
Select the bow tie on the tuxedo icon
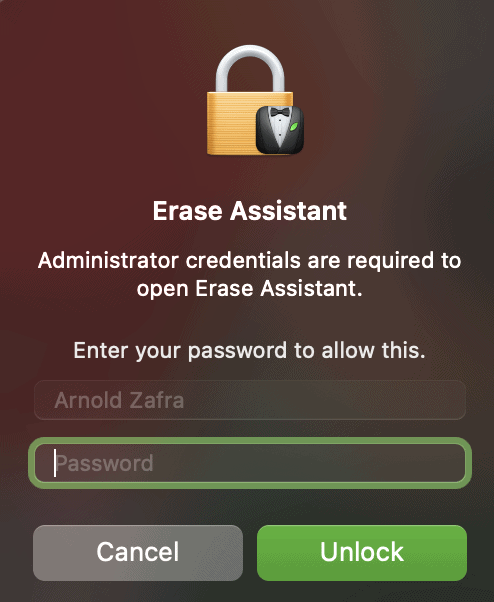pos(280,112)
